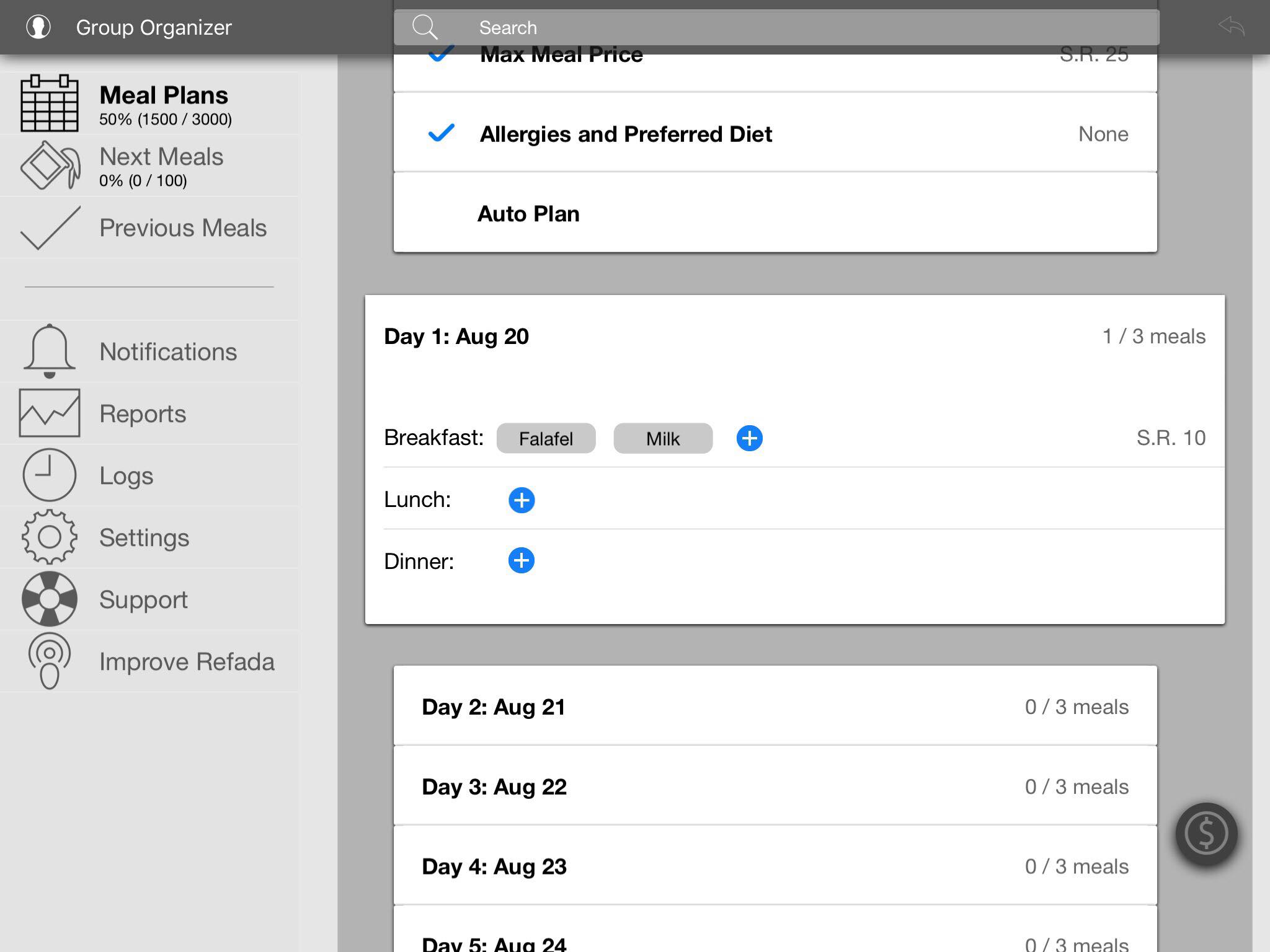Open Improve Refada menu item
This screenshot has width=1270, height=952.
[186, 661]
